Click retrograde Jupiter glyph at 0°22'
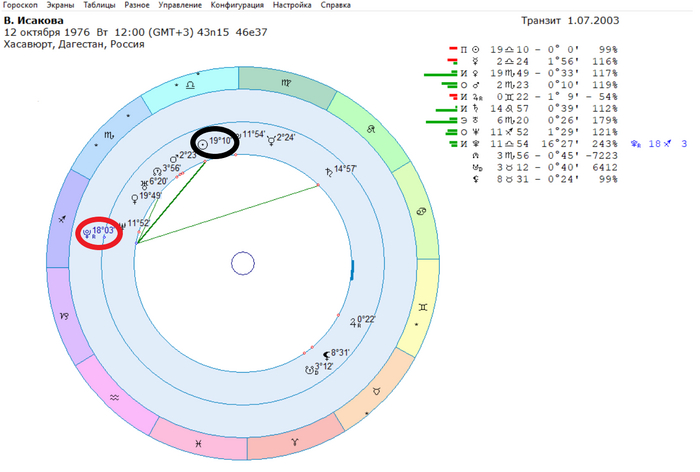The height and width of the screenshot is (472, 700). 354,323
